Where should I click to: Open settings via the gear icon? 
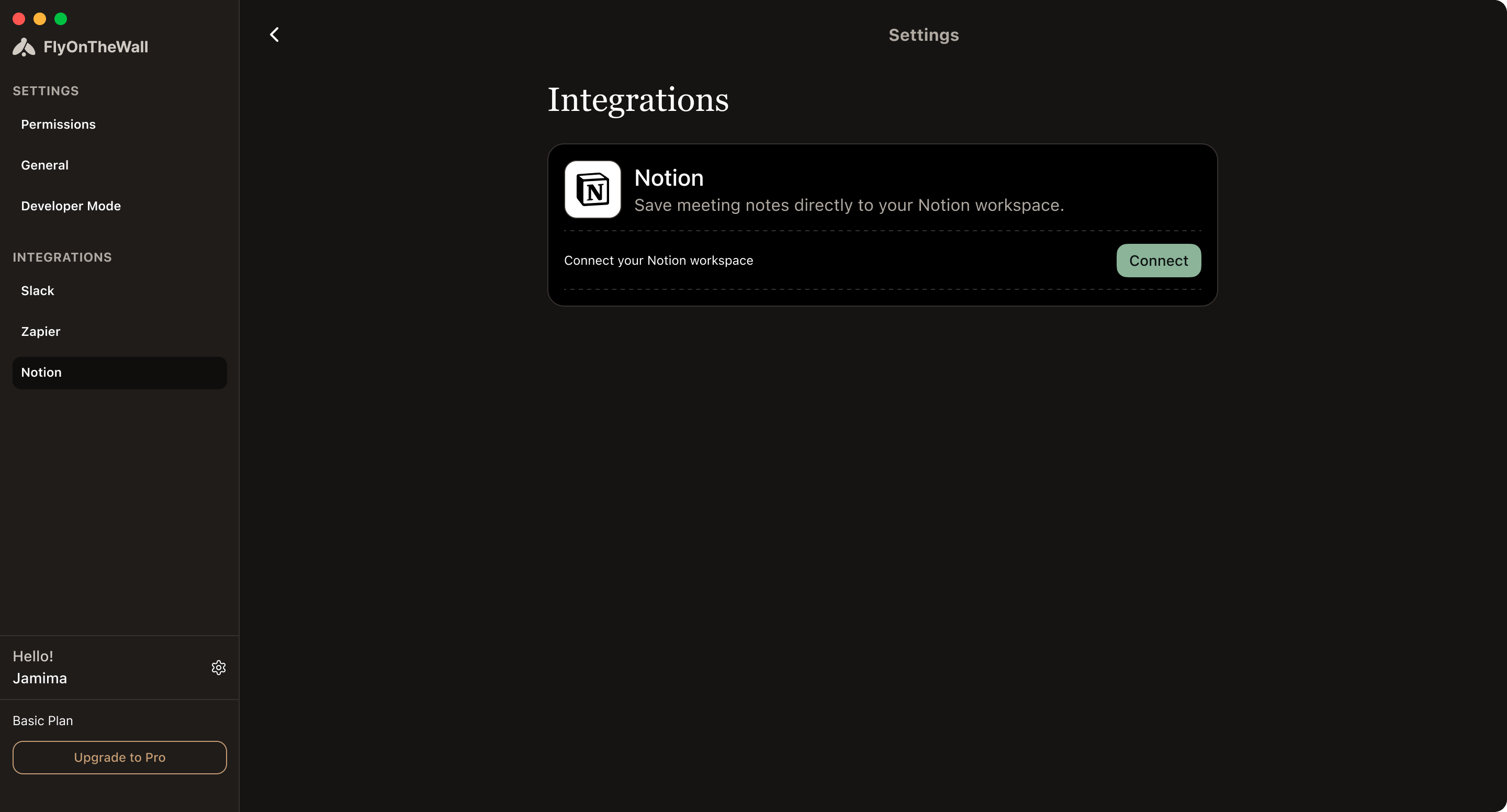[x=218, y=668]
